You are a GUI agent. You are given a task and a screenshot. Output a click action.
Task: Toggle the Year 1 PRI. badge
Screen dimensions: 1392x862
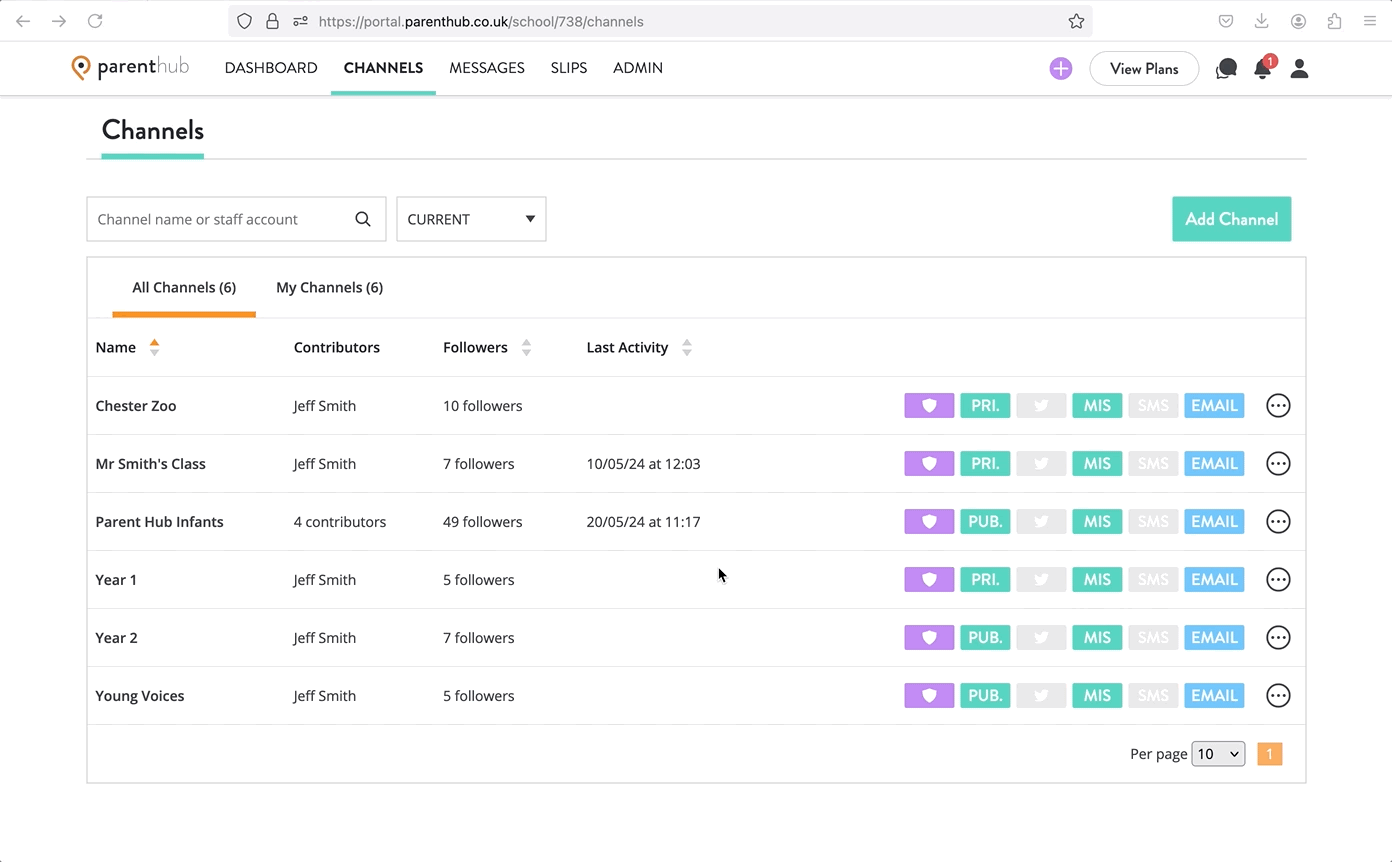[985, 580]
